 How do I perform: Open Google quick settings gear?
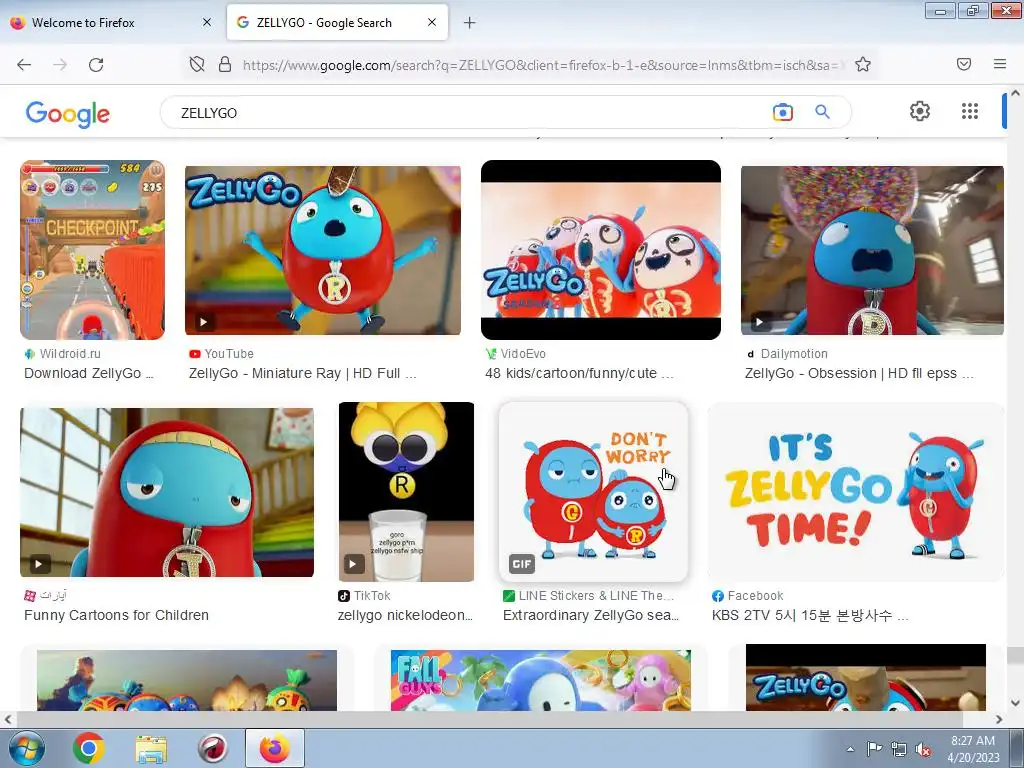pos(920,111)
